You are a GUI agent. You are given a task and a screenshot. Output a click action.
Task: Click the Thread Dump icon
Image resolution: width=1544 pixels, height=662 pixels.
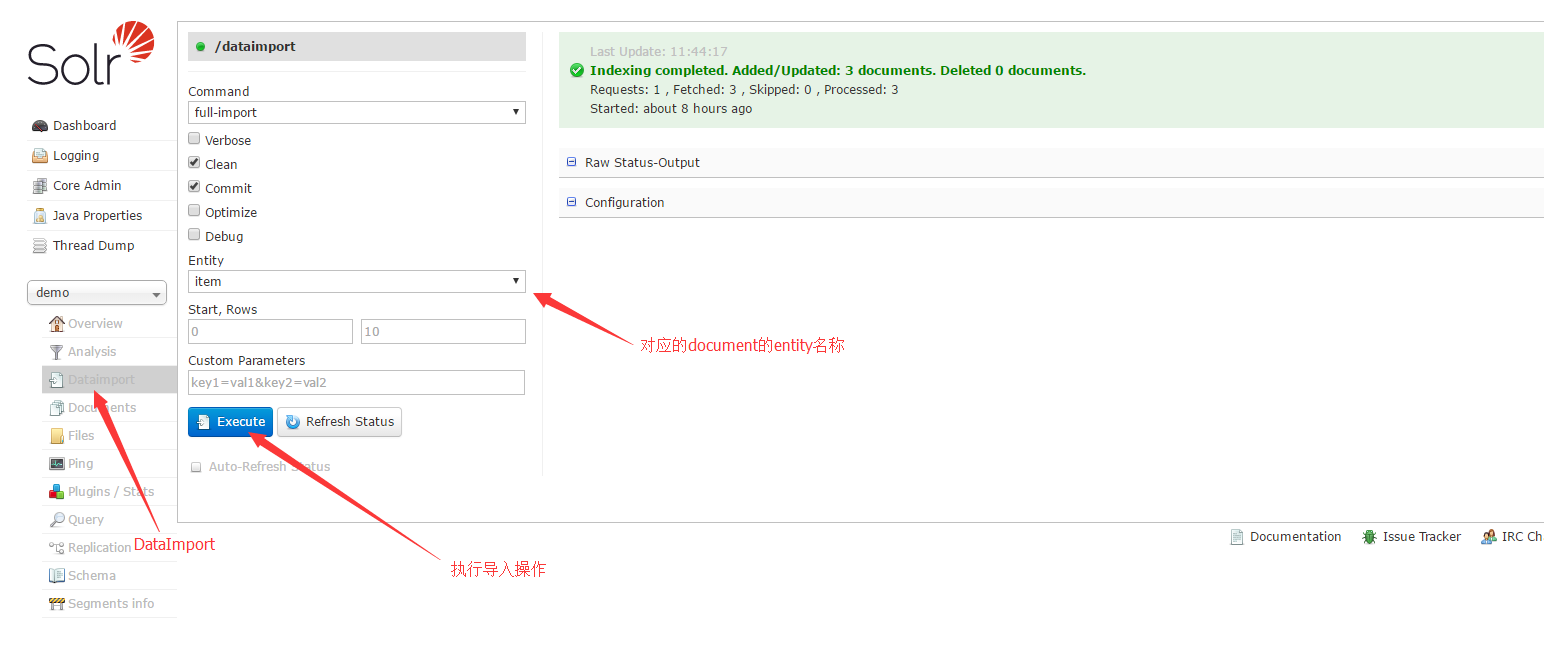tap(40, 246)
